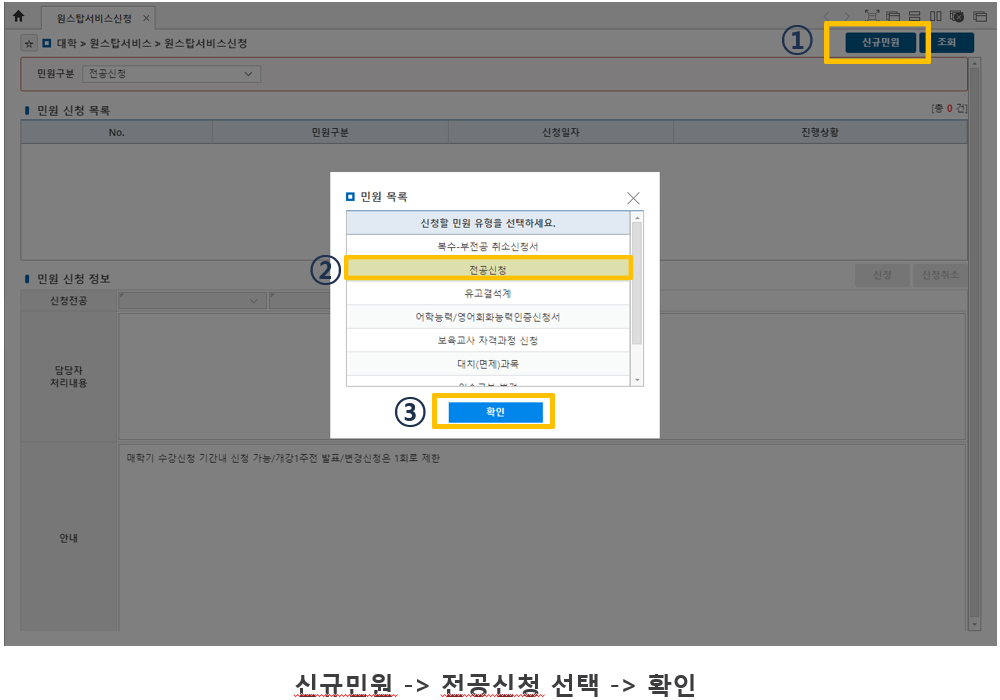Viewport: 1000px width, 700px height.
Task: Click the previous tab left arrow icon
Action: pyautogui.click(x=826, y=16)
